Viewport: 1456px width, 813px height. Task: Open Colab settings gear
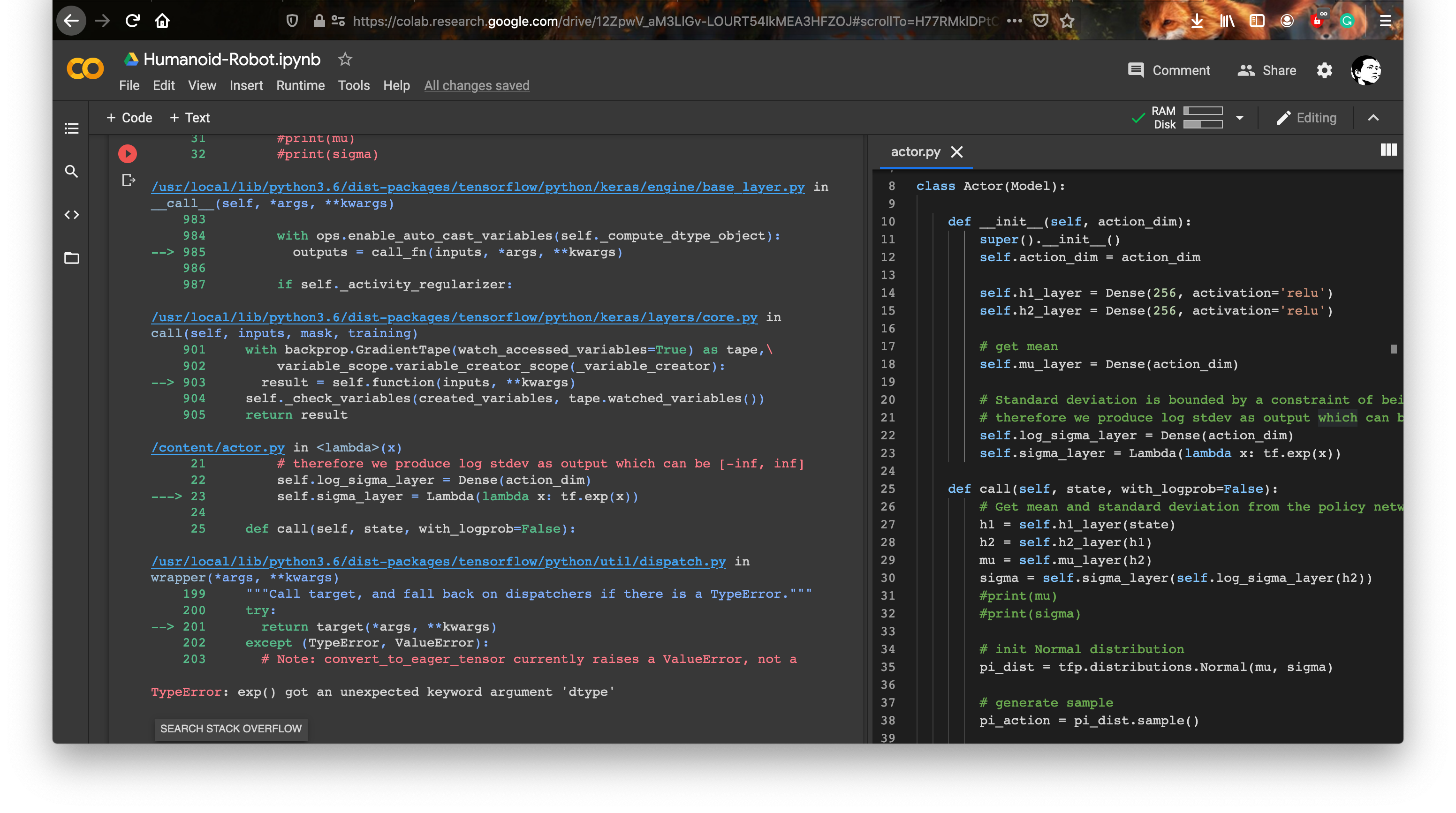tap(1324, 70)
